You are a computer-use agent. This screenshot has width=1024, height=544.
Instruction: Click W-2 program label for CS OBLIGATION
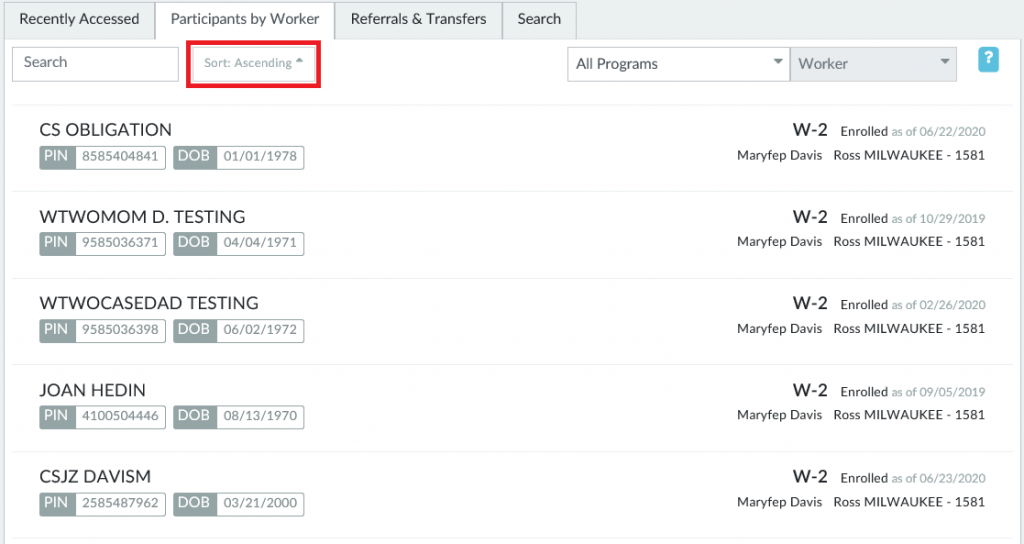click(x=810, y=130)
